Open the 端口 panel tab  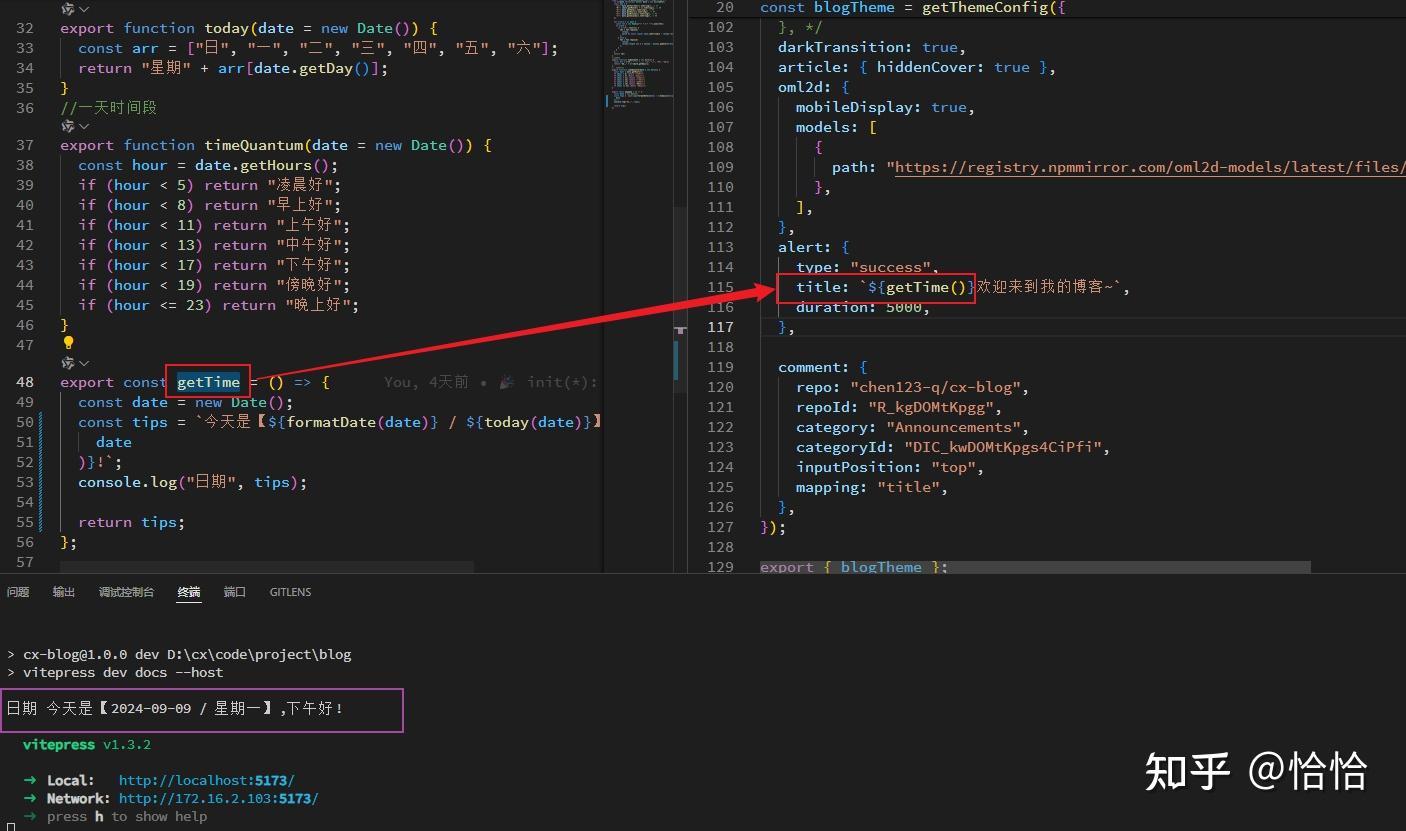[235, 592]
